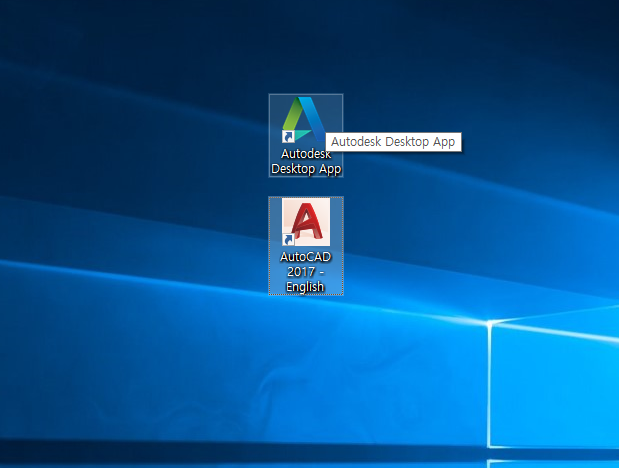619x468 pixels.
Task: Click the "AutoCAD 2017 - English" icon label
Action: coord(306,272)
